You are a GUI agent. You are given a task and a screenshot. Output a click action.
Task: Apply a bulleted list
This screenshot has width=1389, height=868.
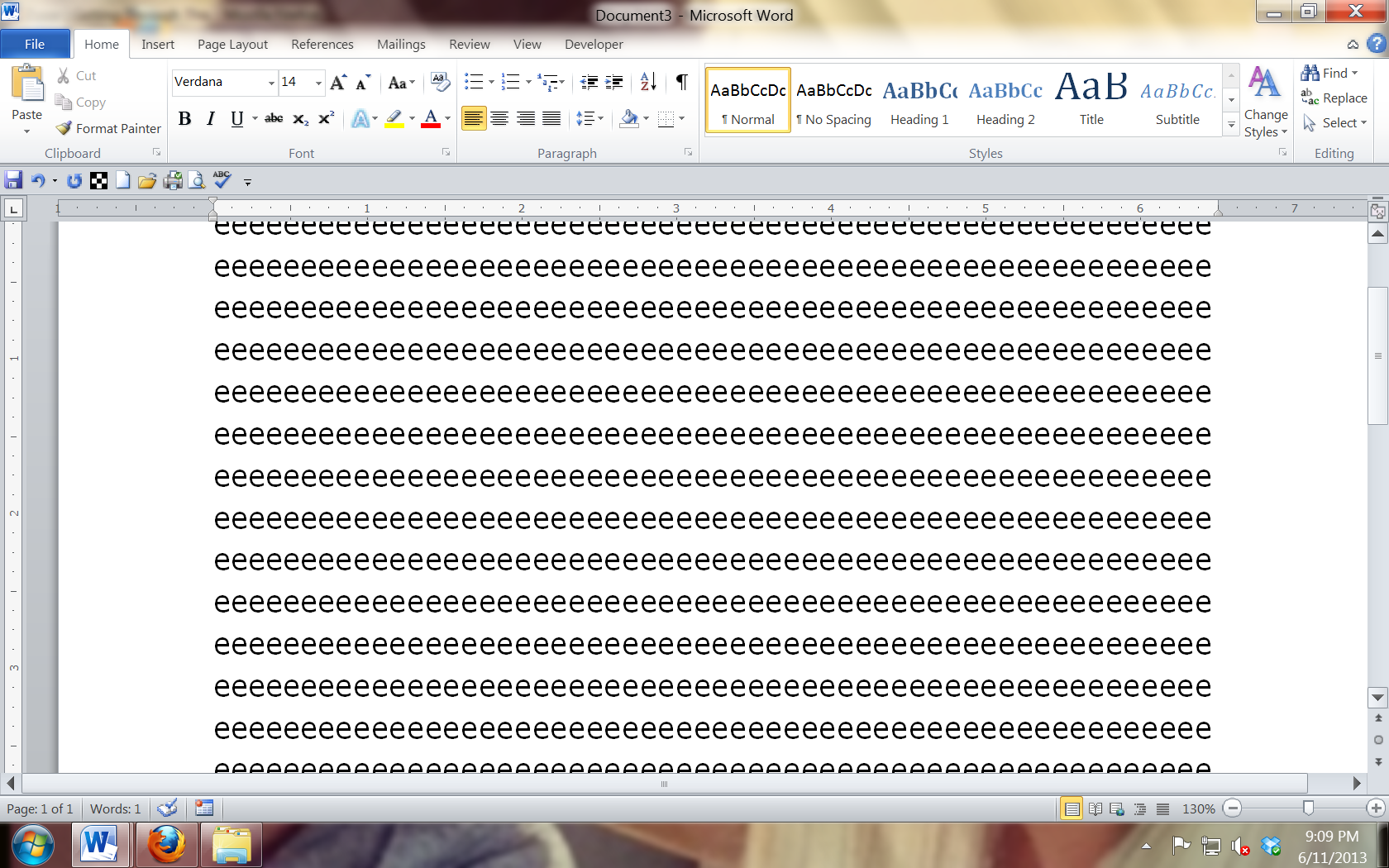pyautogui.click(x=473, y=82)
